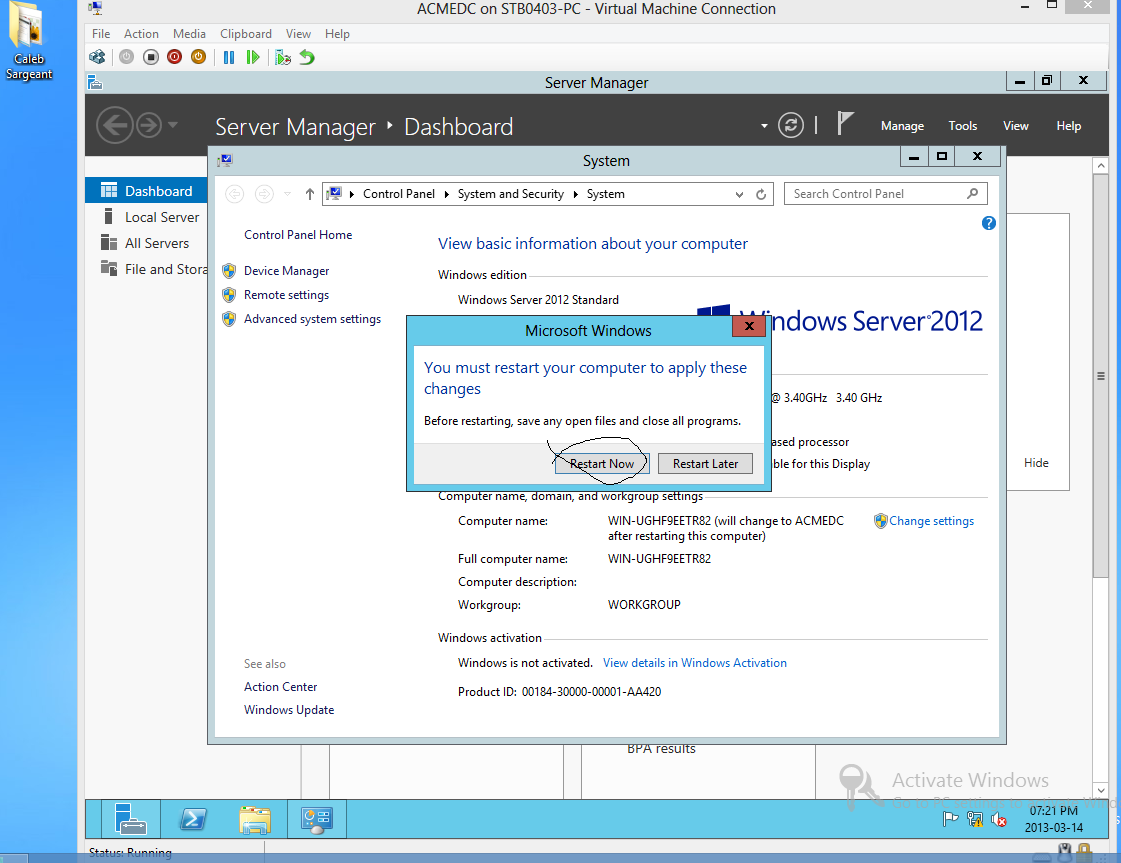Open the Clipboard menu
The height and width of the screenshot is (863, 1121).
click(x=246, y=34)
